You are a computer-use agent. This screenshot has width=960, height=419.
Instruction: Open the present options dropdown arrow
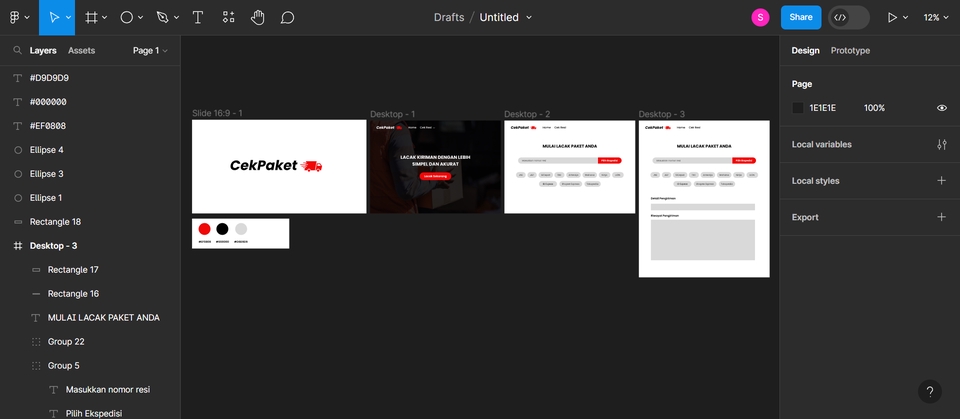[906, 17]
